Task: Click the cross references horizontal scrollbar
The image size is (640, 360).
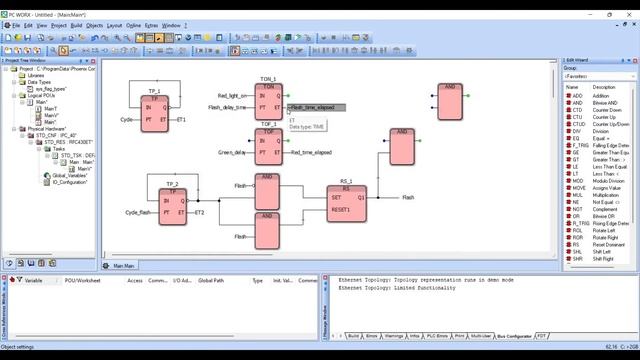Action: coord(124,336)
